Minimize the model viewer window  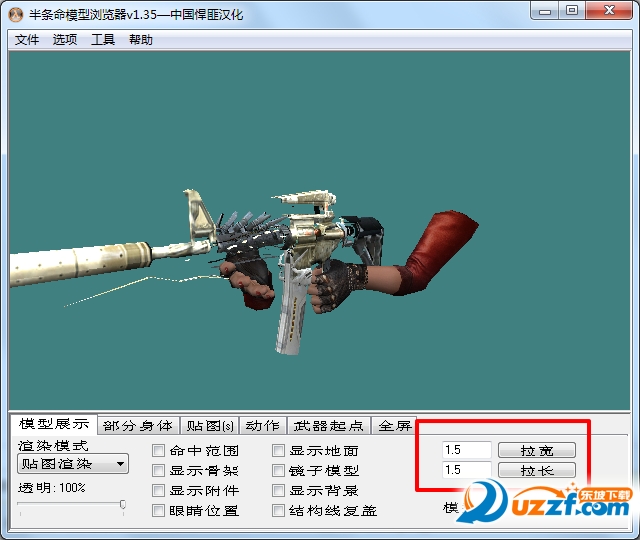click(x=545, y=11)
